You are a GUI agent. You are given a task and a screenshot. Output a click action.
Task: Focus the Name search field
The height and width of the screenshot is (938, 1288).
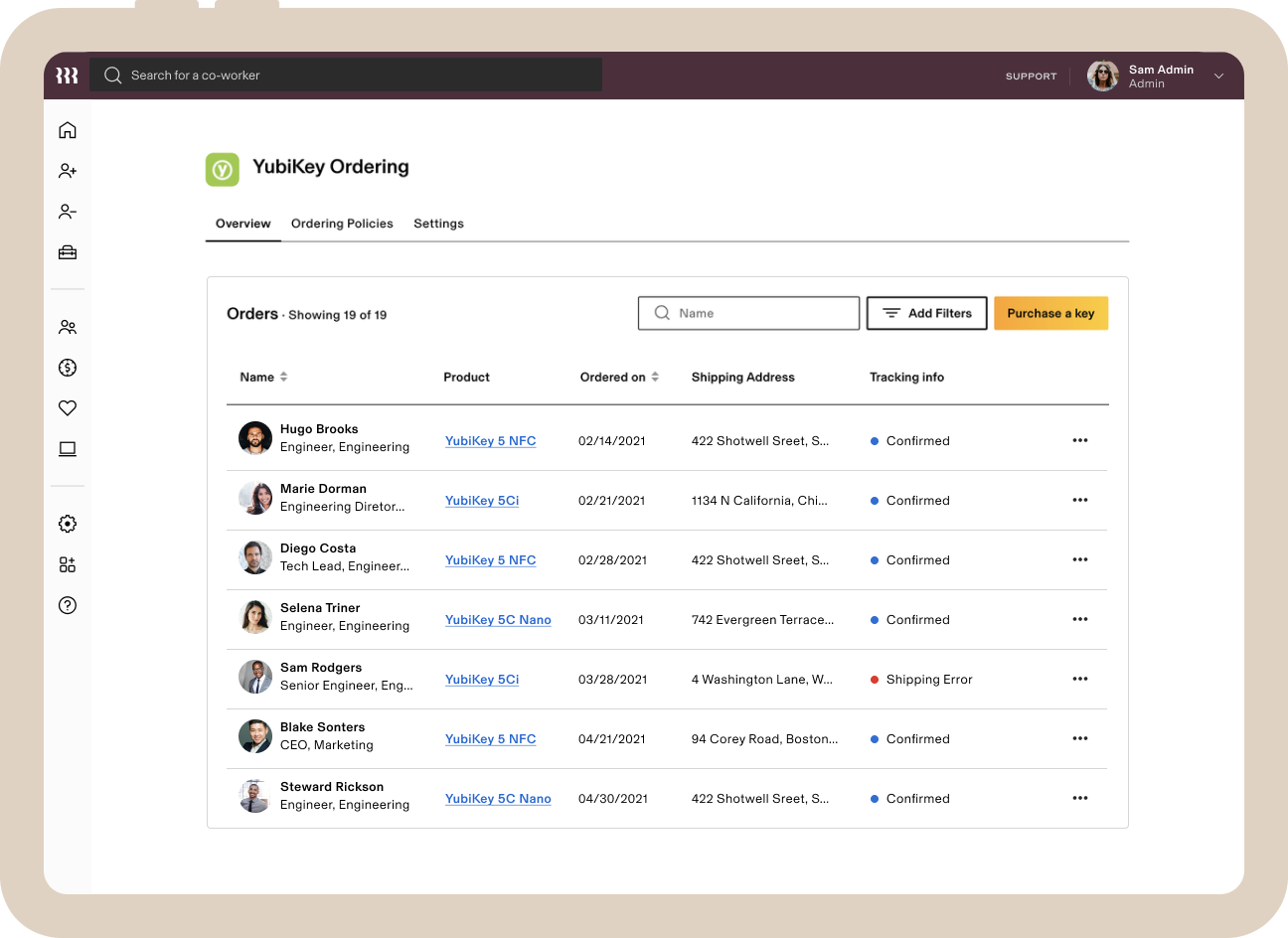pyautogui.click(x=748, y=313)
